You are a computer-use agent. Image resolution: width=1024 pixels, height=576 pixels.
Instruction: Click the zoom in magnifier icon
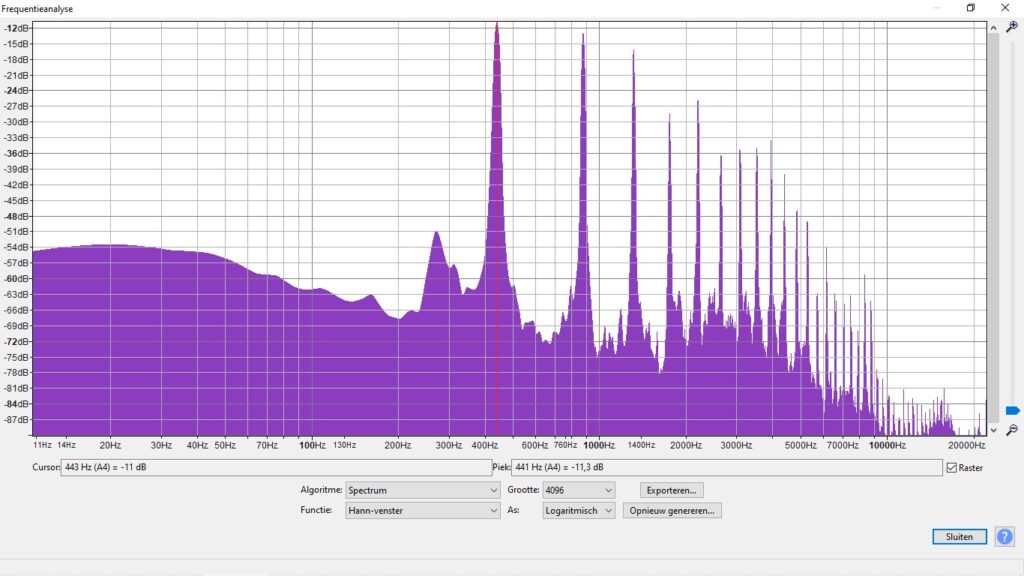[1011, 28]
